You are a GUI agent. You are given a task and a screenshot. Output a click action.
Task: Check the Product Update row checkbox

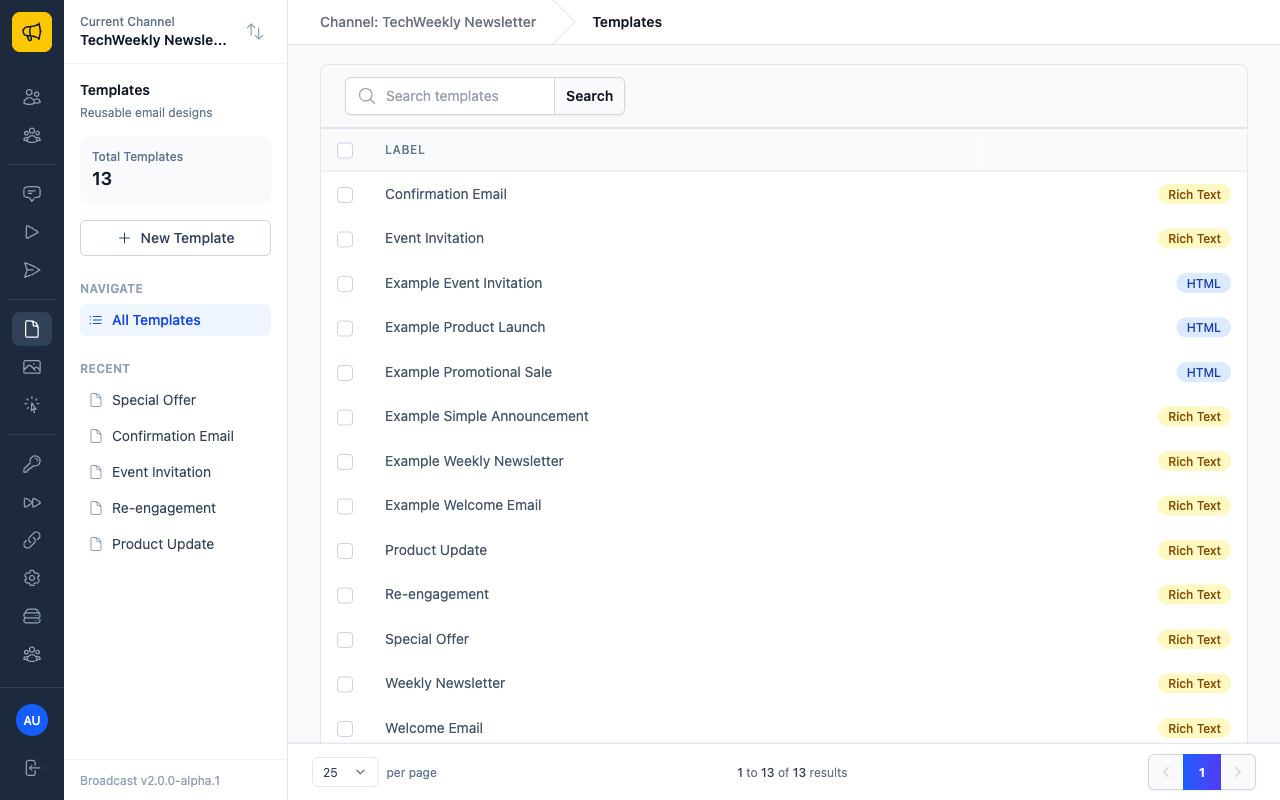tap(345, 551)
